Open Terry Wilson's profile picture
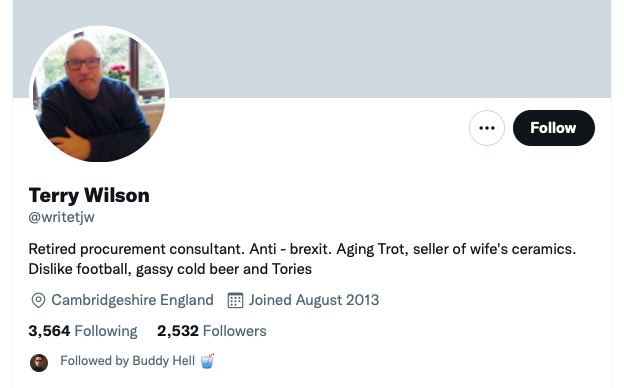This screenshot has width=624, height=388. point(99,94)
